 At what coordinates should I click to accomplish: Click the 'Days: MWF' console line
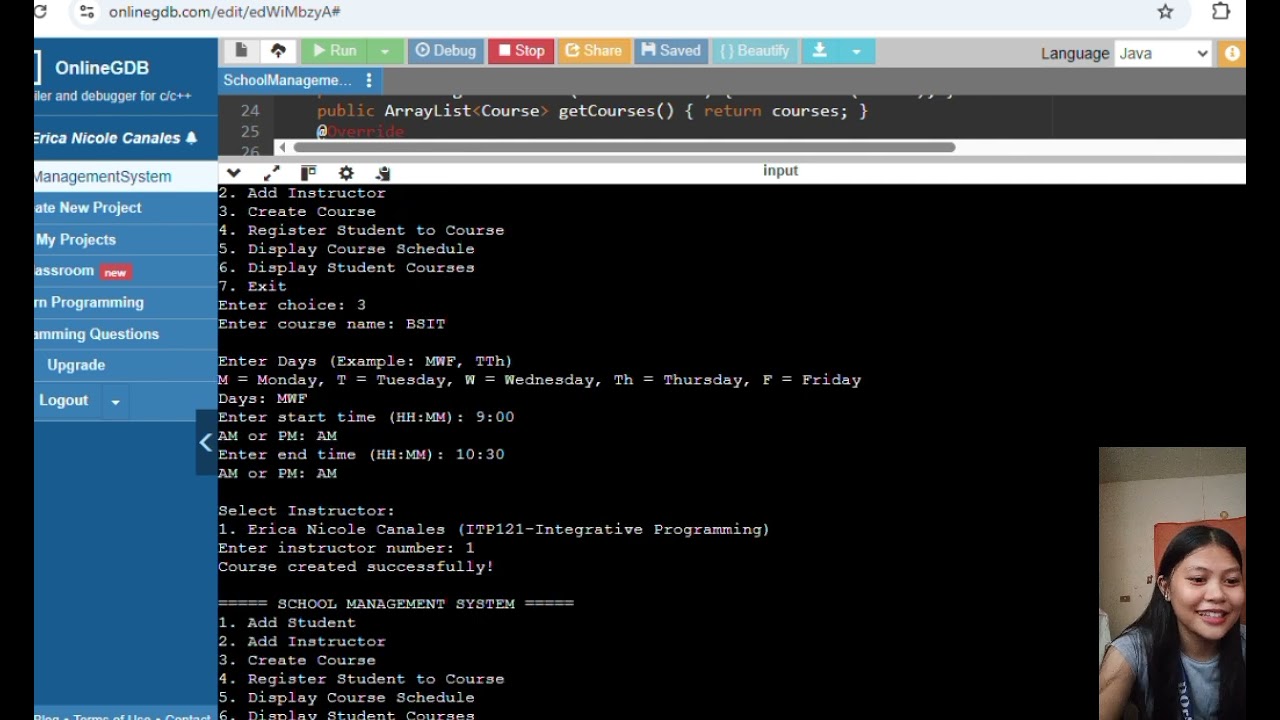pos(263,398)
